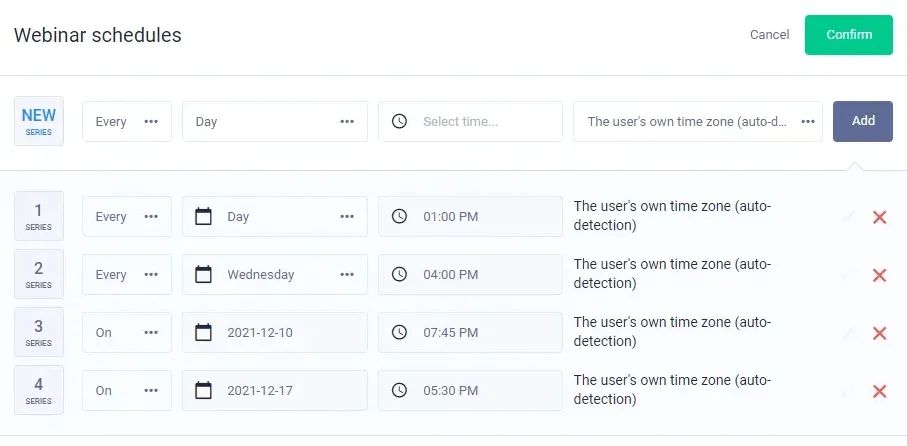Screen dimensions: 907x446
Task: Click the clock icon beside 07:45 PM
Action: pyautogui.click(x=399, y=332)
